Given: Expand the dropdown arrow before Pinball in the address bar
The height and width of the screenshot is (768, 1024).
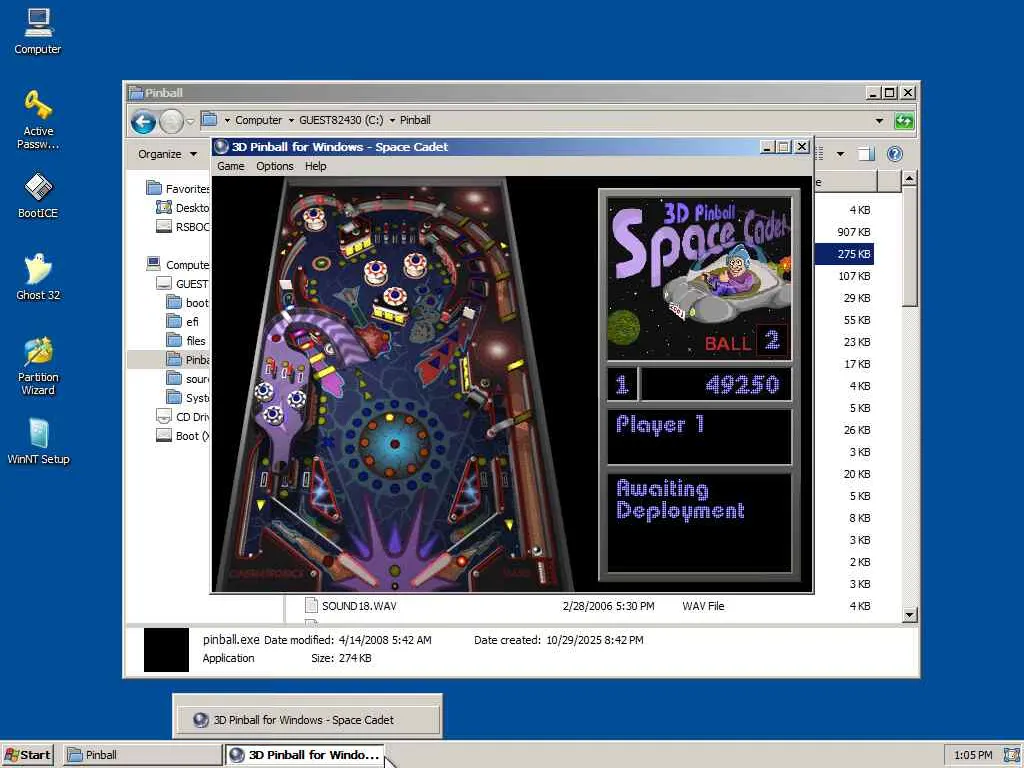Looking at the screenshot, I should [x=392, y=120].
